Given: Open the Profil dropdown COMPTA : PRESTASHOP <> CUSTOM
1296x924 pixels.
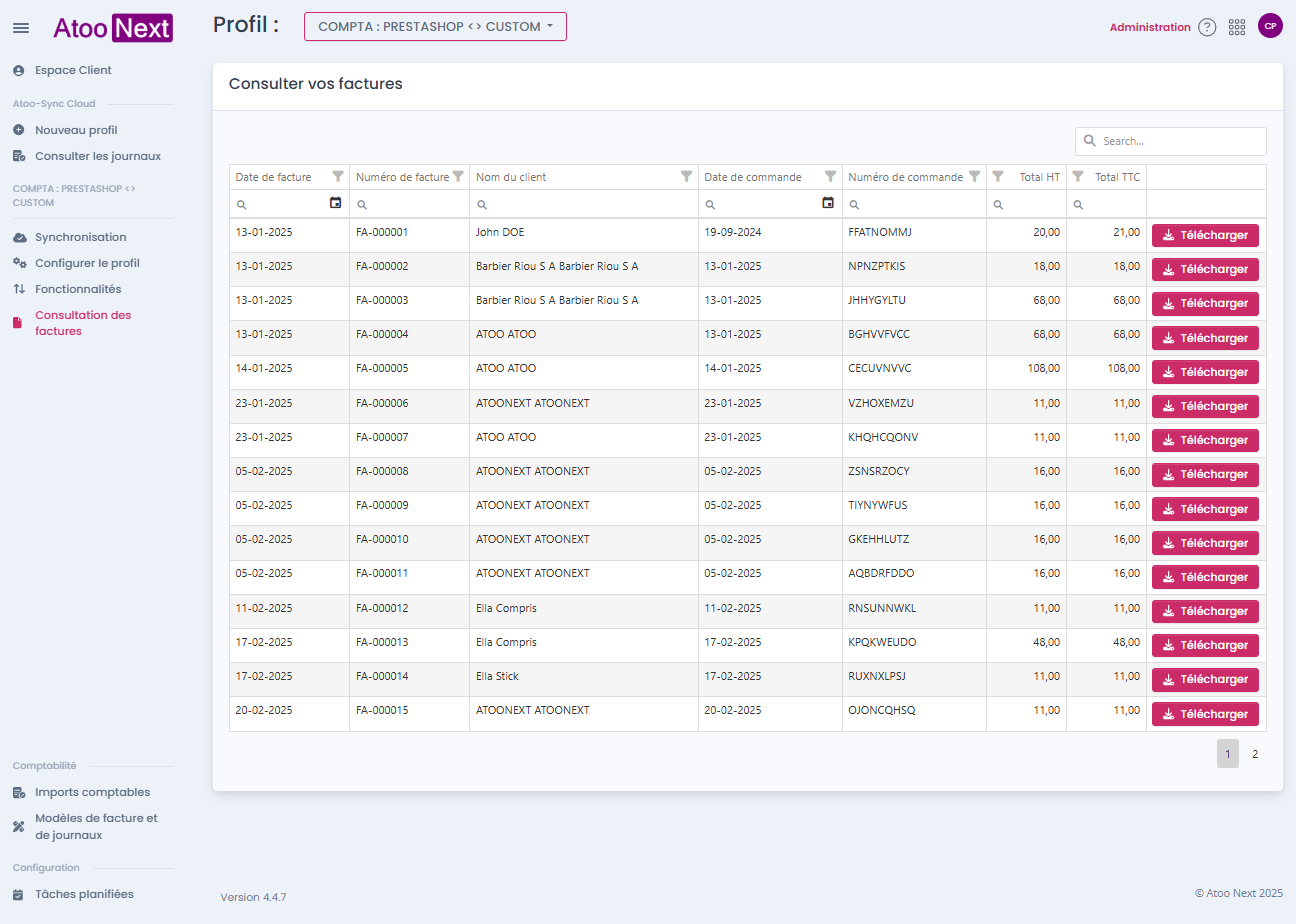Looking at the screenshot, I should click(435, 27).
